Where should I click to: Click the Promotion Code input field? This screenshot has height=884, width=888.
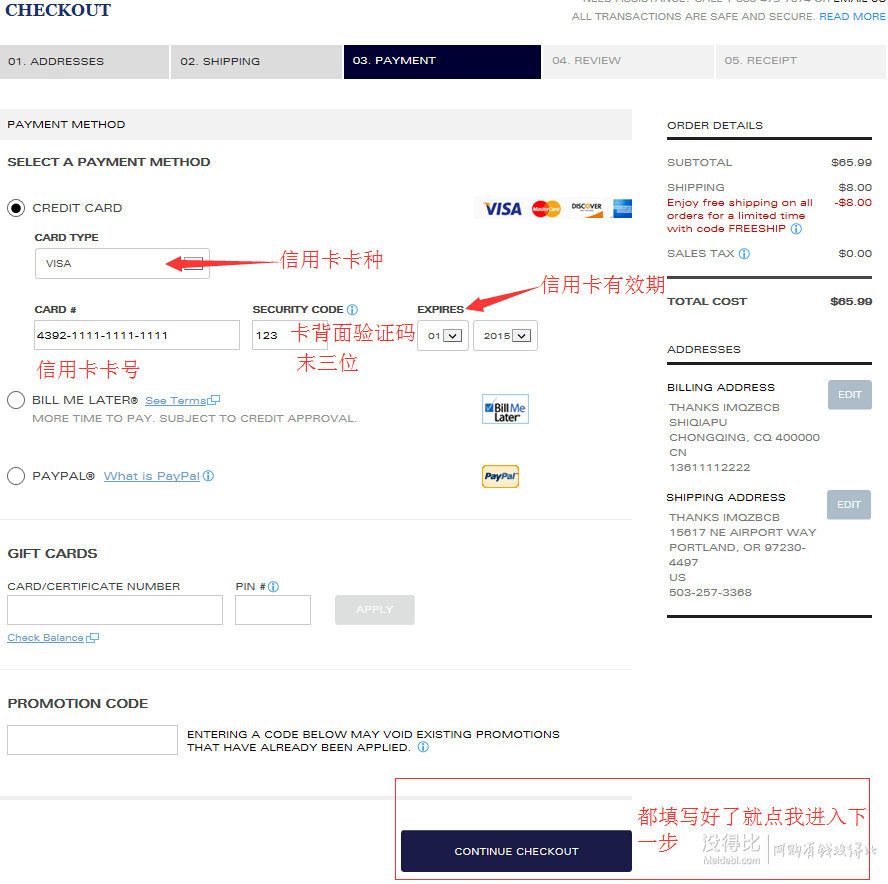[92, 740]
